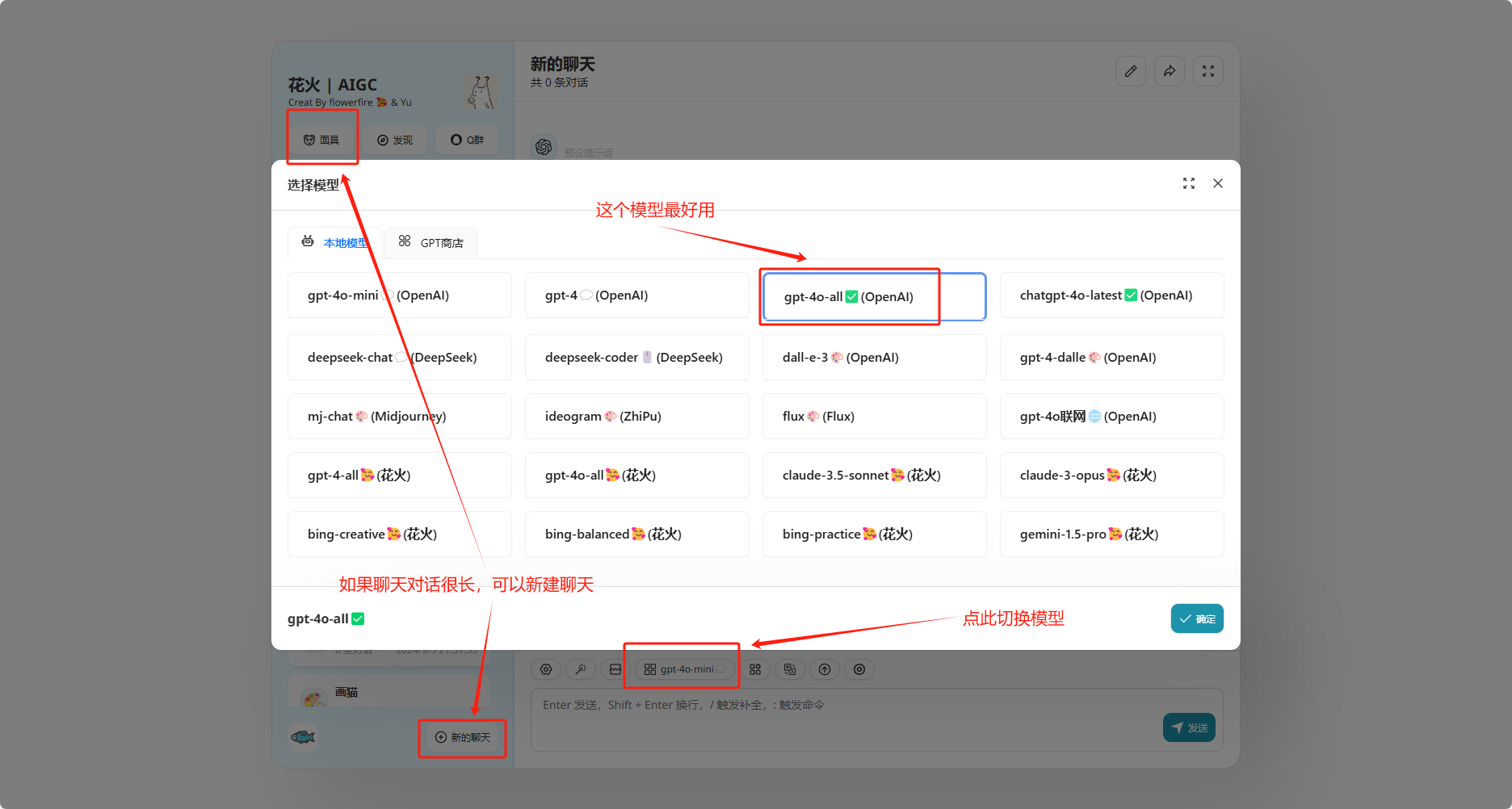1512x809 pixels.
Task: Select model gpt-4-dalle (OpenAI)
Action: 1112,357
